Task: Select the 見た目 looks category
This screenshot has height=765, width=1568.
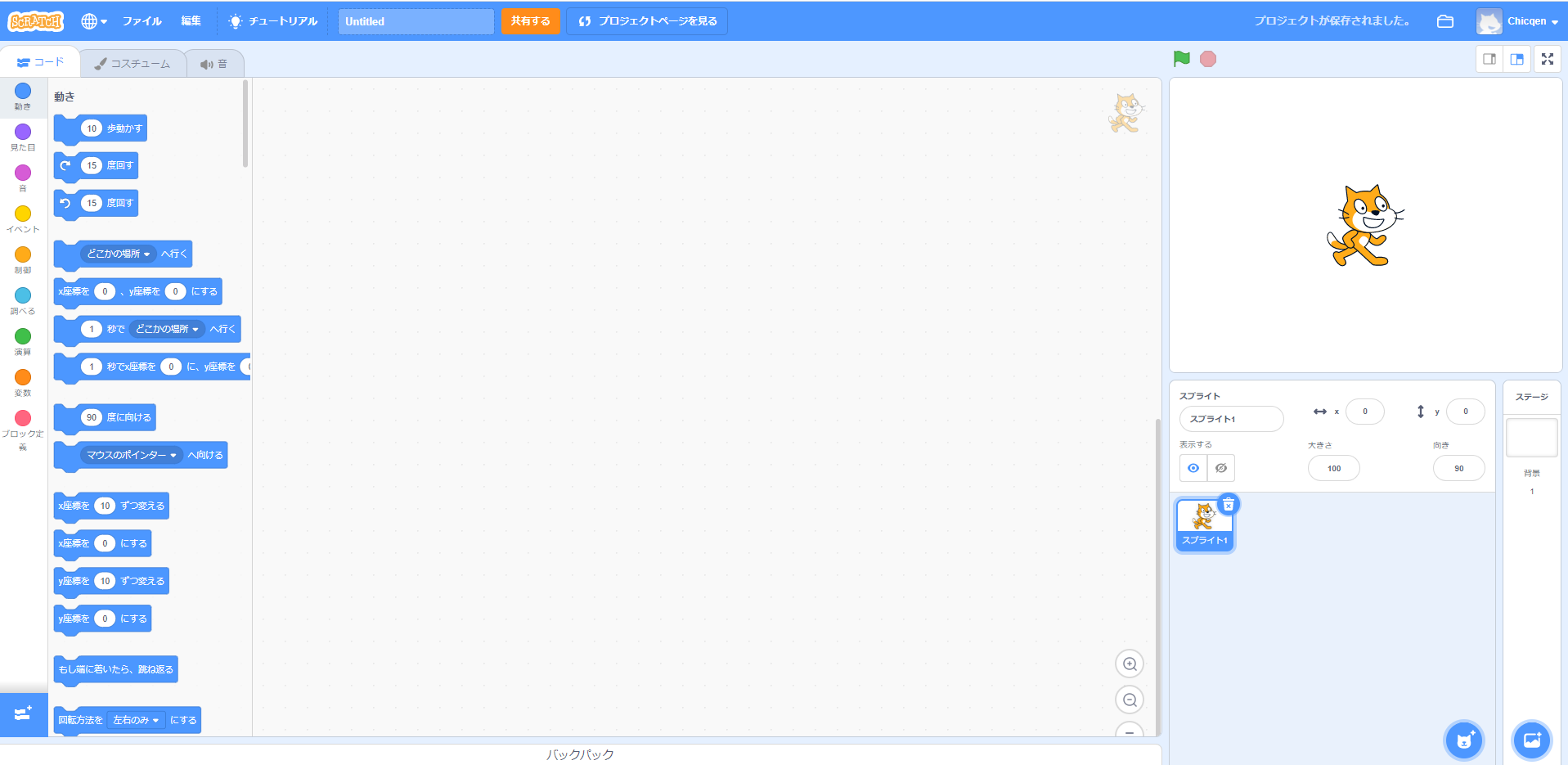Action: [x=23, y=137]
